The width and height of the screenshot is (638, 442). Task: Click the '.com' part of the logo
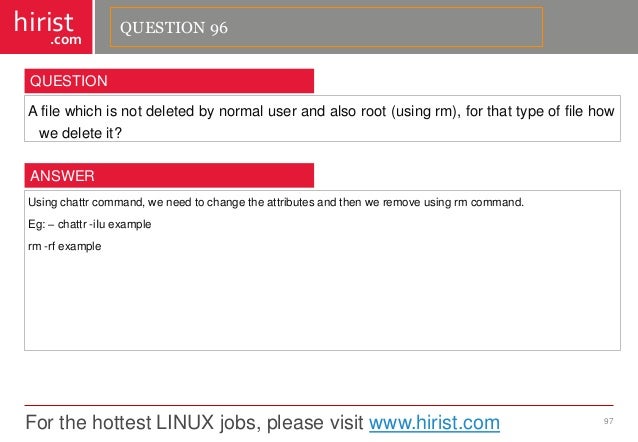pyautogui.click(x=66, y=40)
